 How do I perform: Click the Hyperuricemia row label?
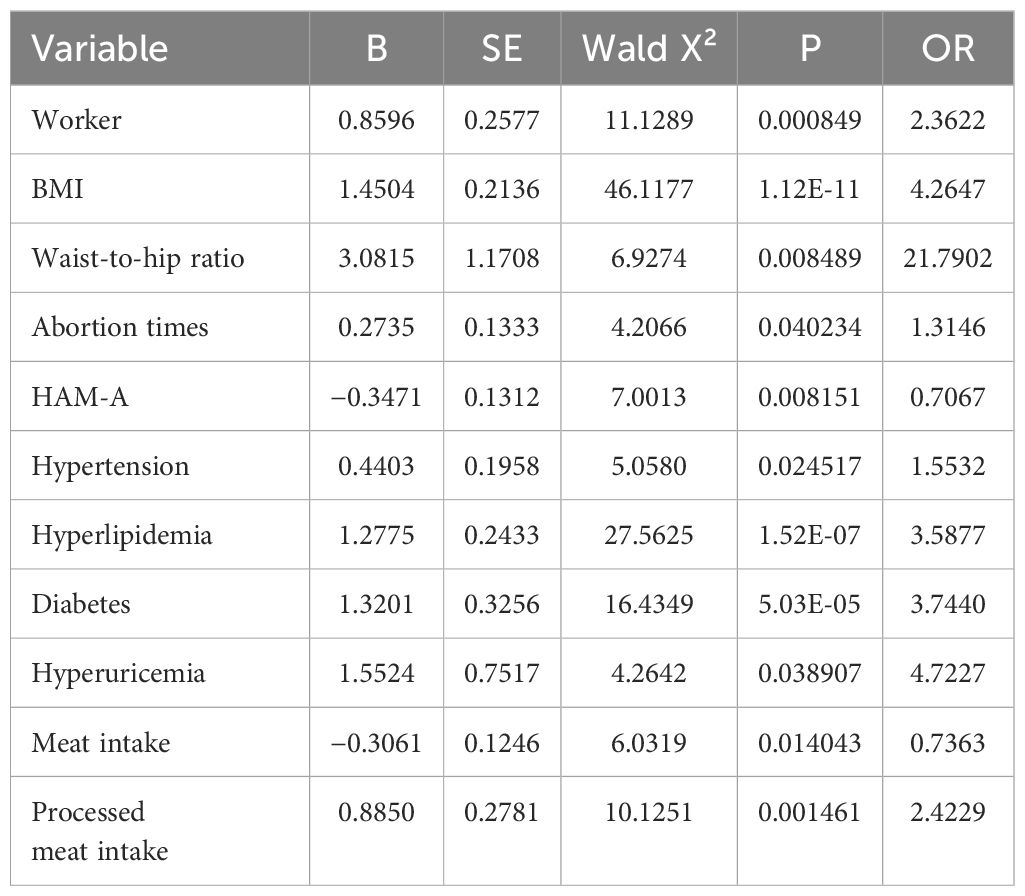point(118,674)
